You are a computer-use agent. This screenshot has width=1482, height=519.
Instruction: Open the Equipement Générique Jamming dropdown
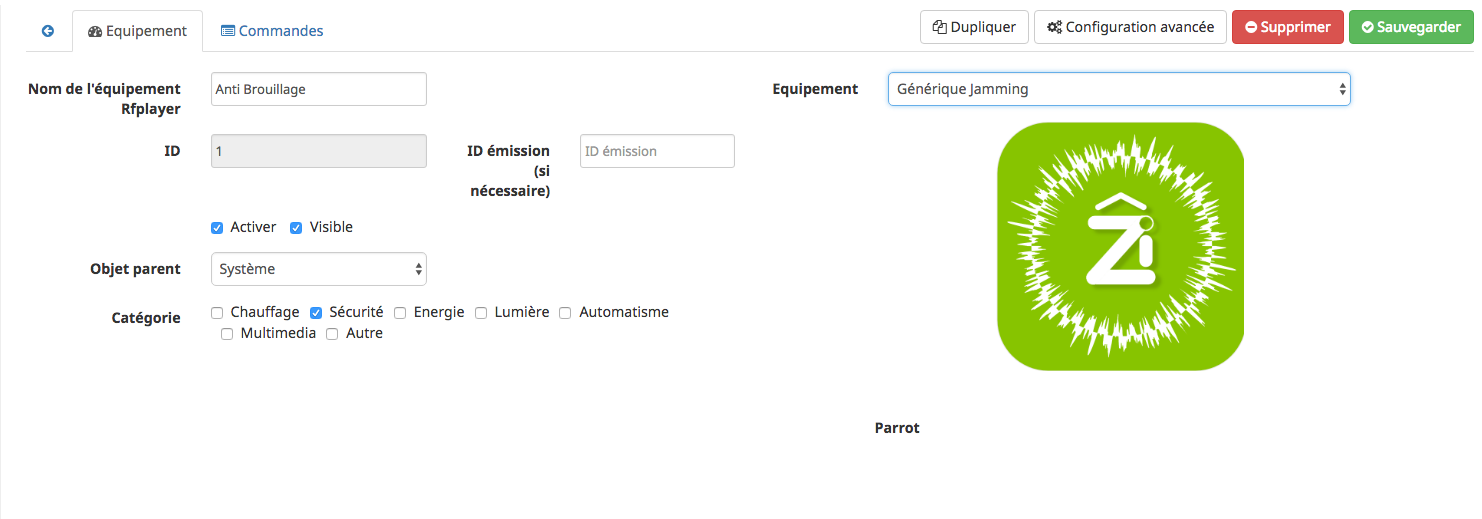coord(1119,89)
